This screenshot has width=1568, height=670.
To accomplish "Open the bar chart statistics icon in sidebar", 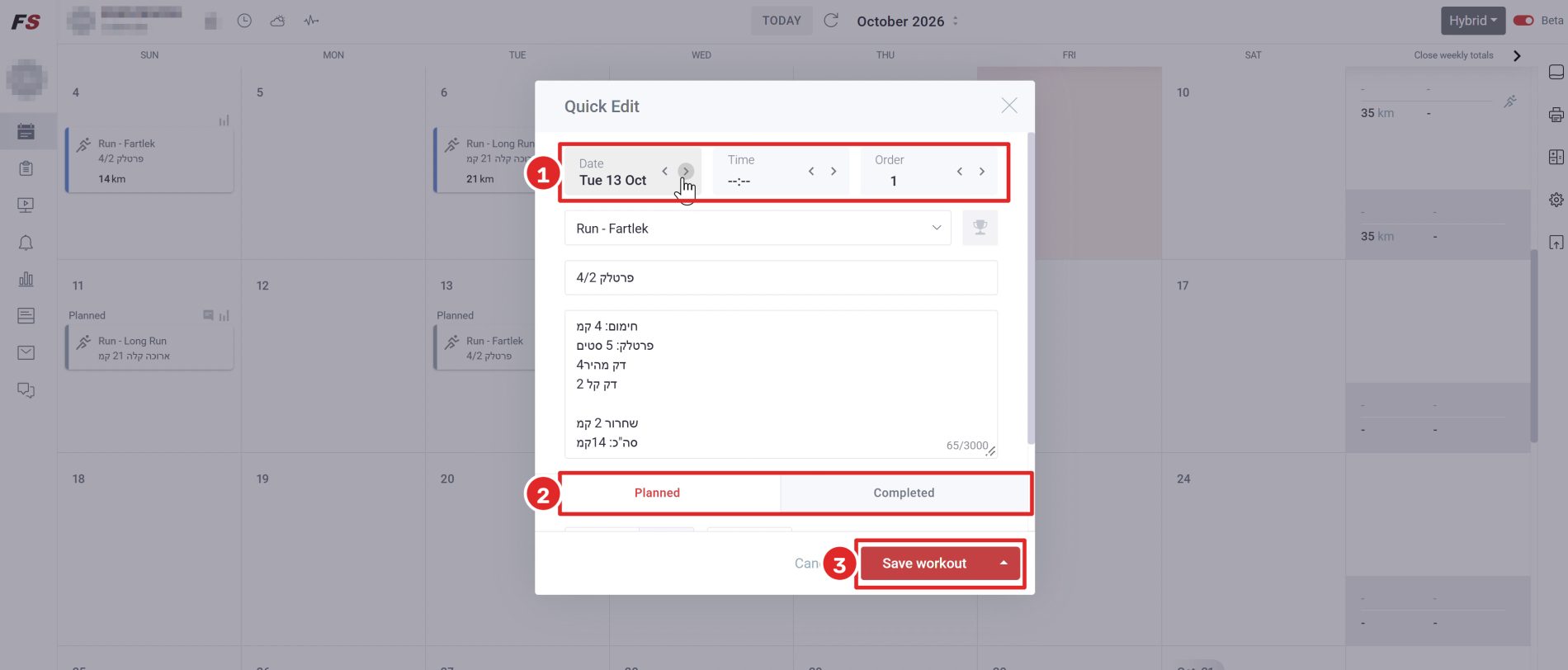I will (x=26, y=279).
